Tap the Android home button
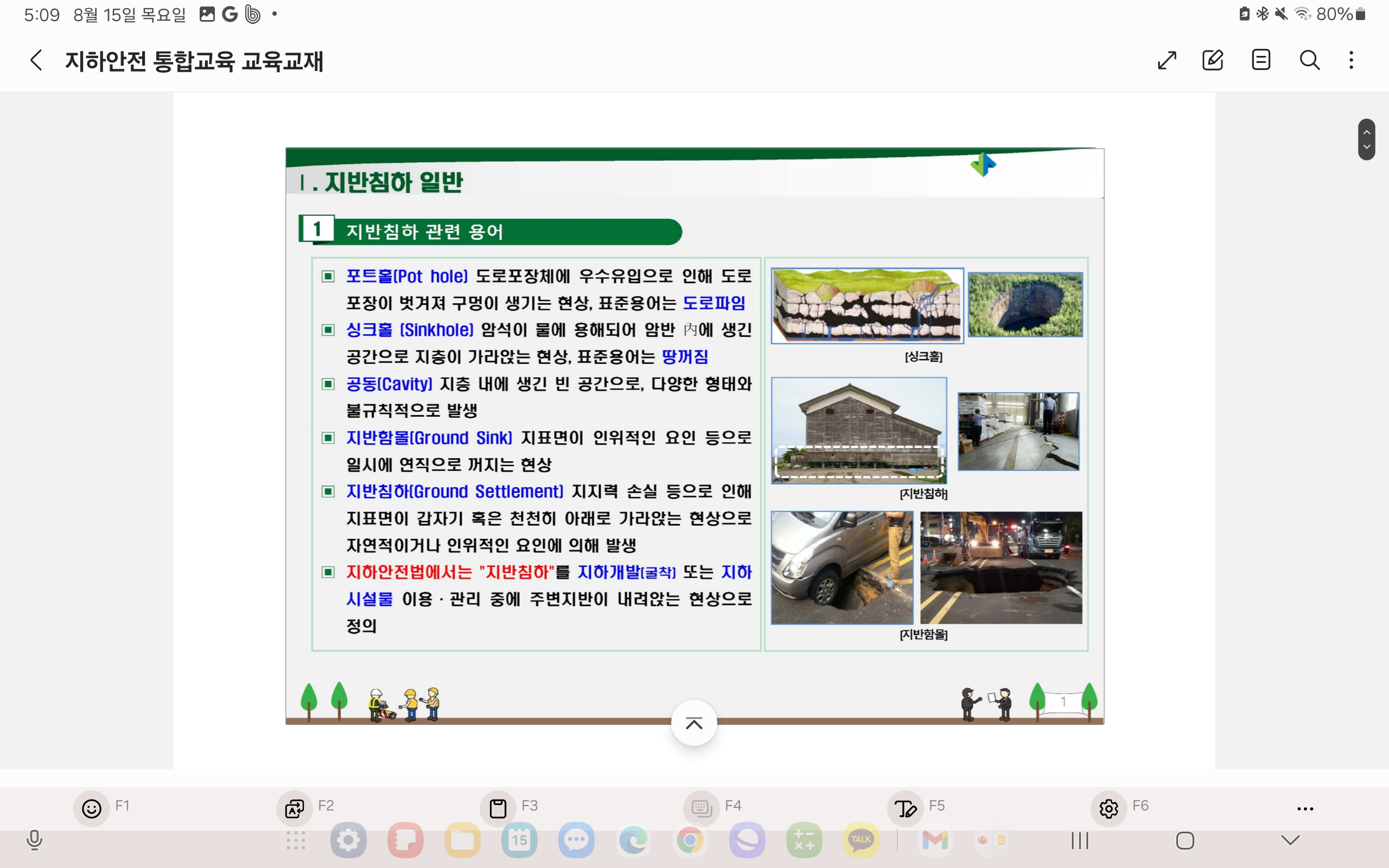This screenshot has width=1389, height=868. (1184, 840)
